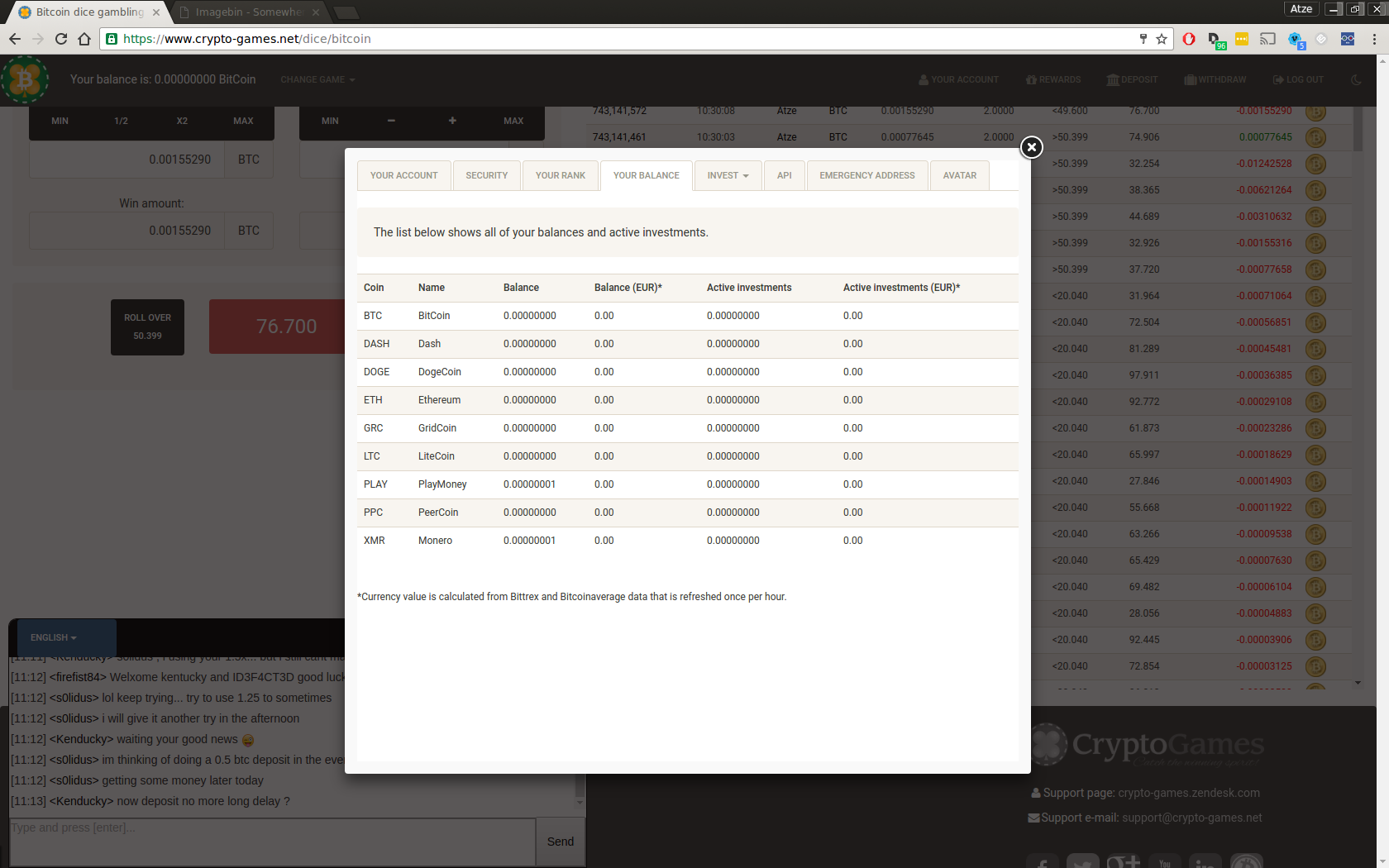The width and height of the screenshot is (1389, 868).
Task: Open the saved password key icon
Action: [1143, 39]
